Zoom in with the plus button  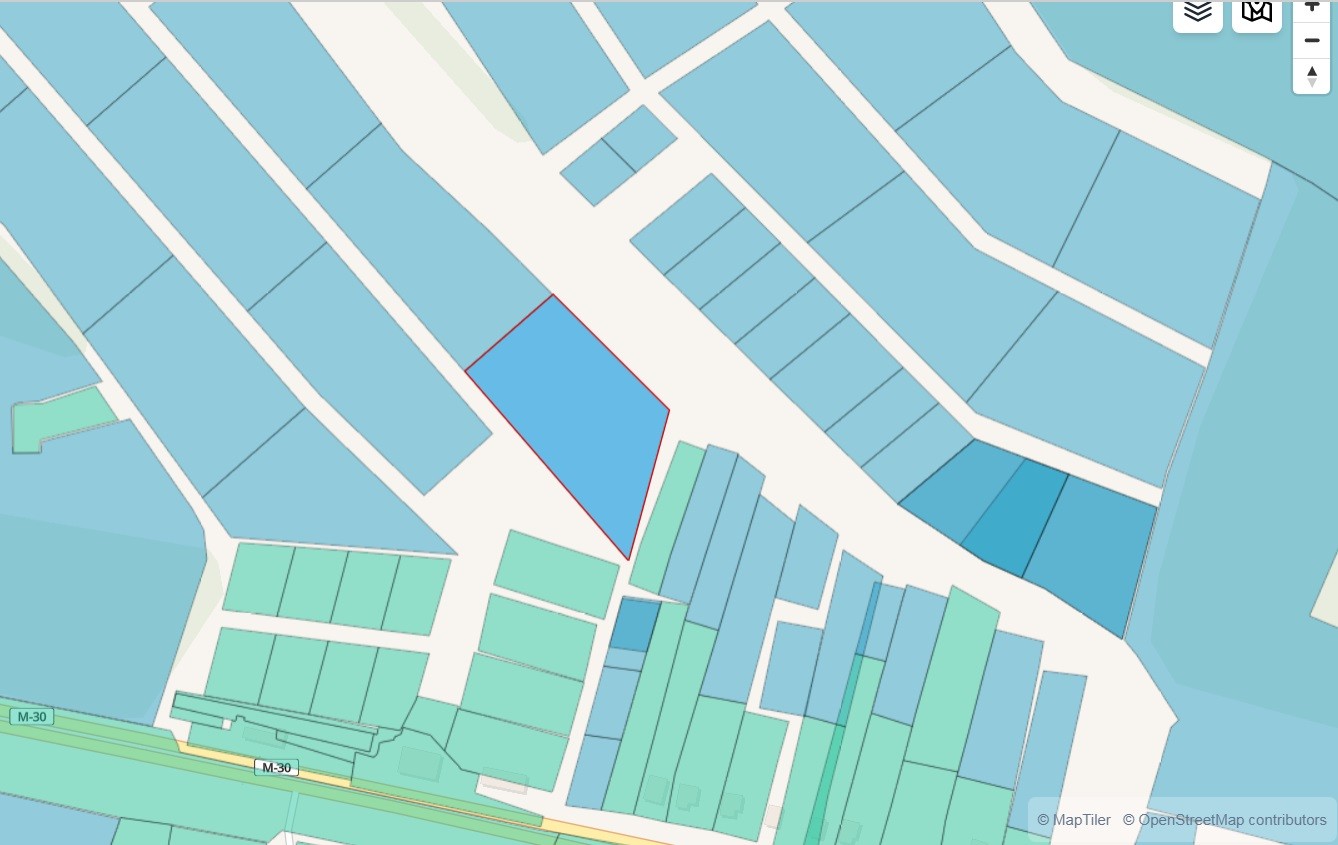click(x=1311, y=8)
